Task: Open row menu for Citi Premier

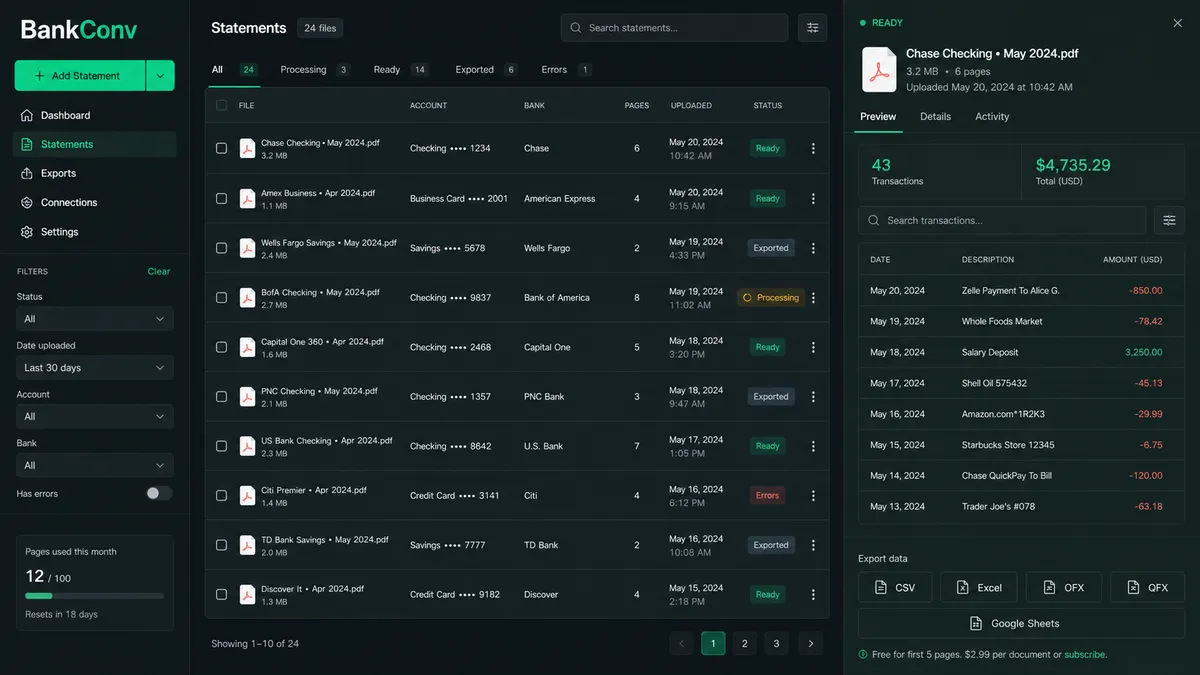Action: point(813,496)
